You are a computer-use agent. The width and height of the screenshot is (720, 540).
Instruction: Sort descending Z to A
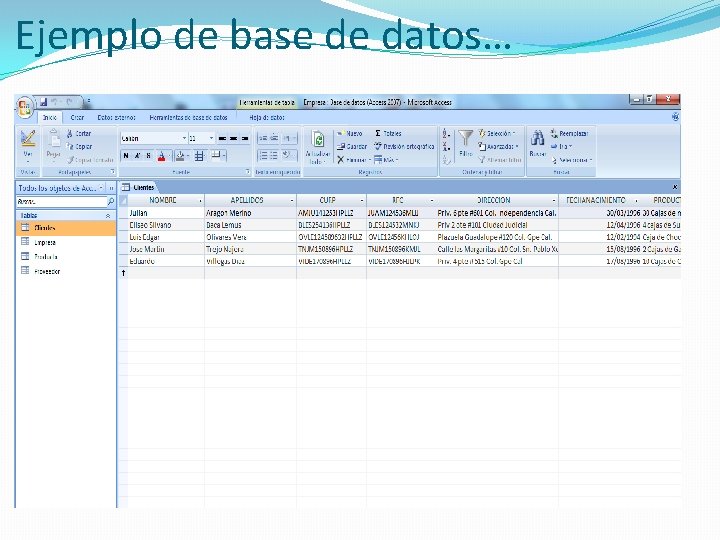tap(446, 147)
